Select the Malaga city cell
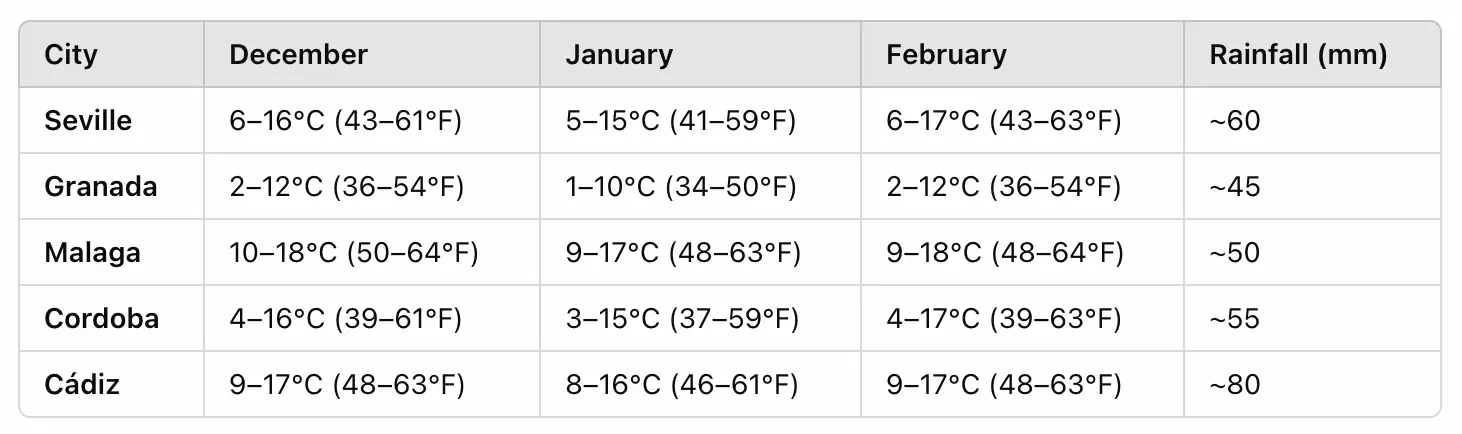This screenshot has height=434, width=1462. [x=92, y=253]
